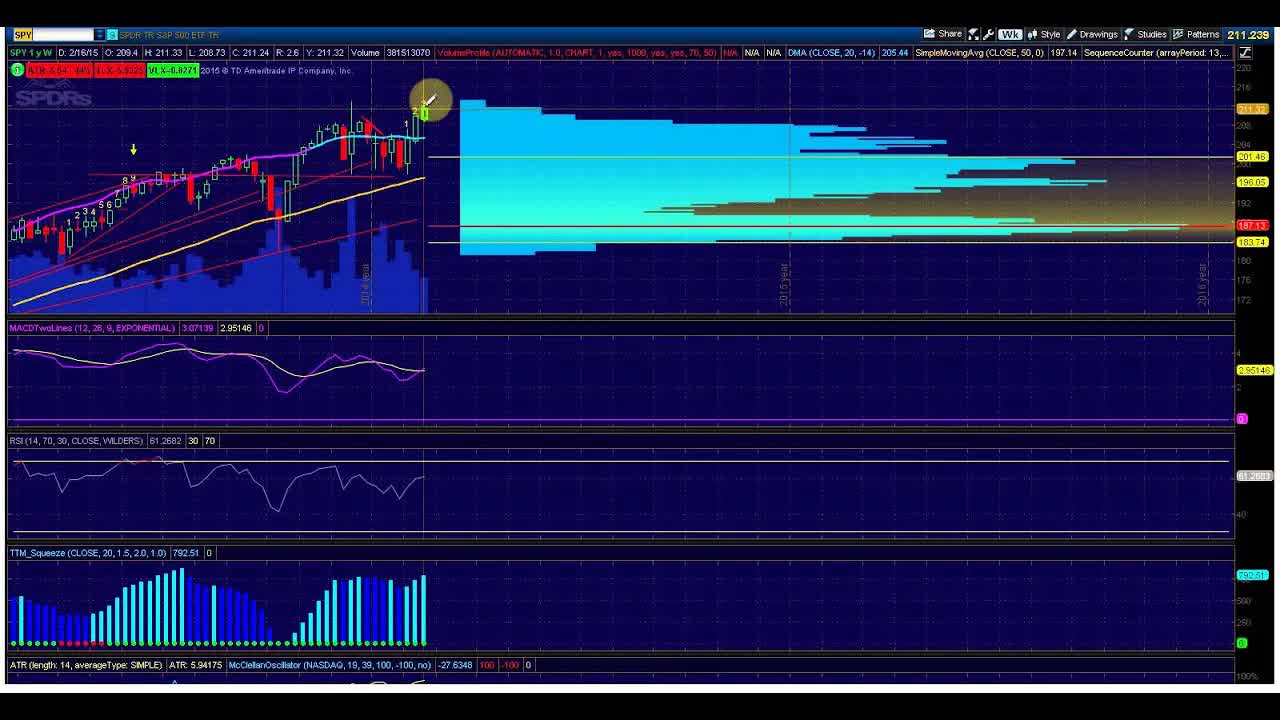The height and width of the screenshot is (720, 1280).
Task: Click the TTM_Squeeze study label
Action: 88,553
